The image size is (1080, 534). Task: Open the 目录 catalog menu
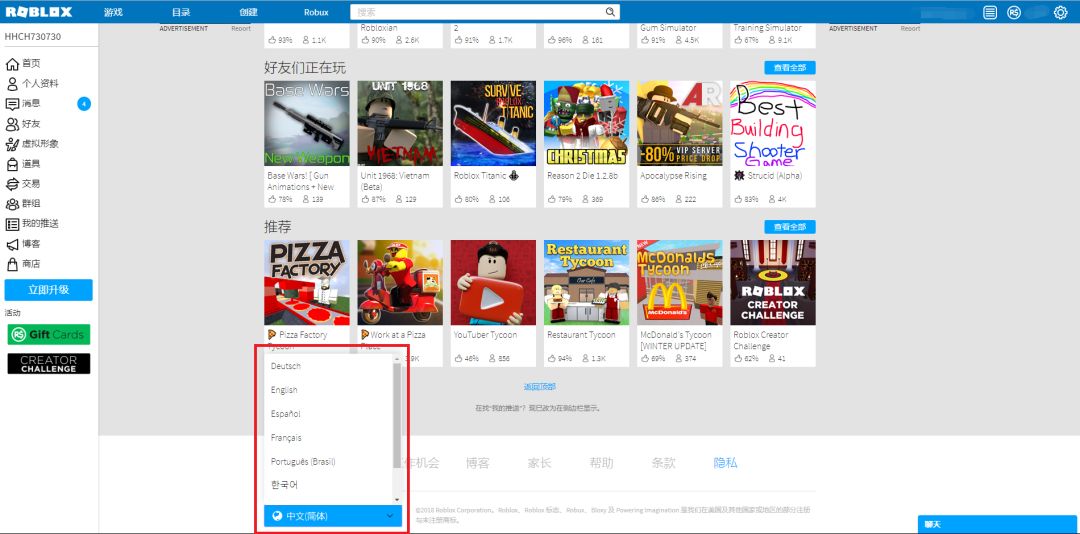(x=181, y=12)
